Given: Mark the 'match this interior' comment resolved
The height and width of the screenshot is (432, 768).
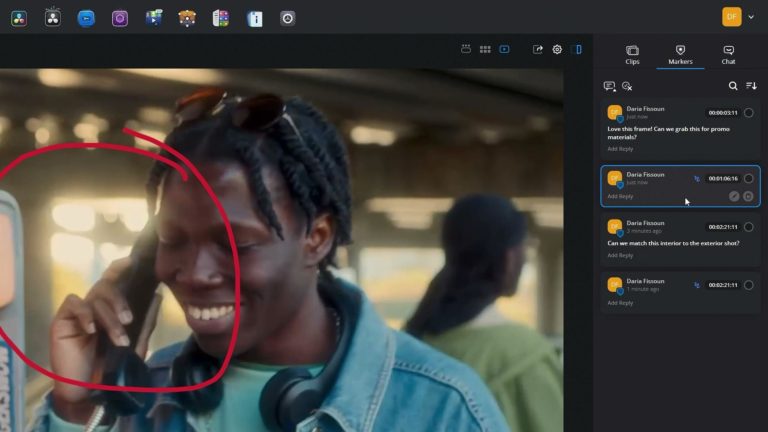Looking at the screenshot, I should coord(748,227).
